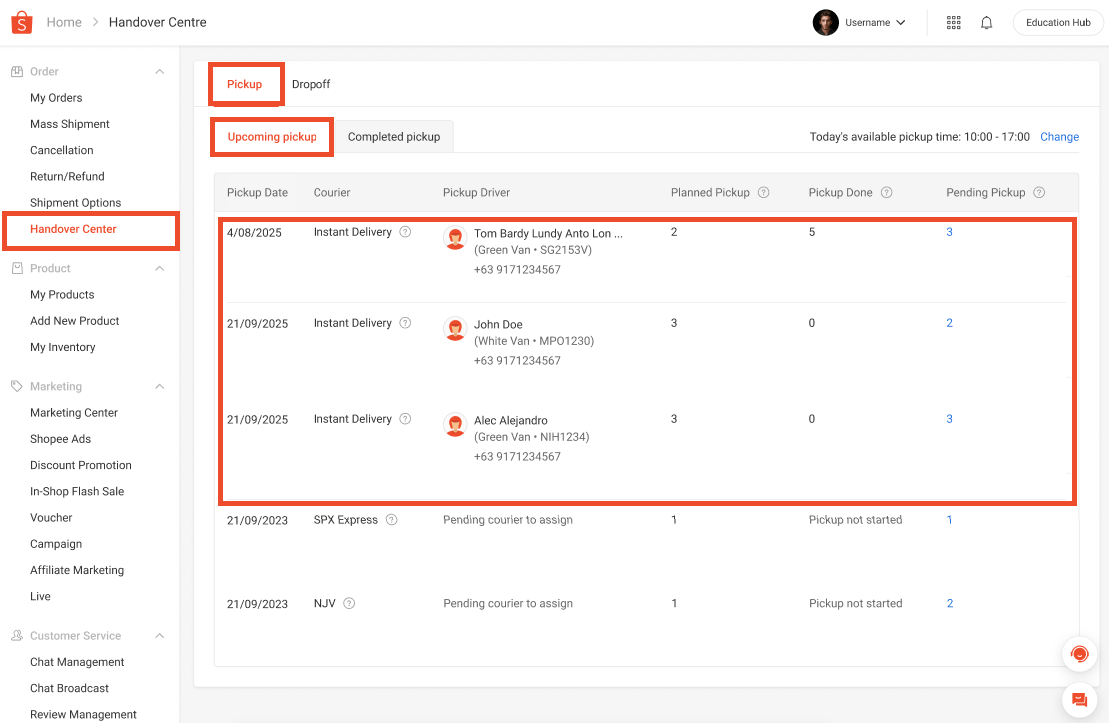Click Tom Bardy's driver avatar icon

pyautogui.click(x=455, y=238)
